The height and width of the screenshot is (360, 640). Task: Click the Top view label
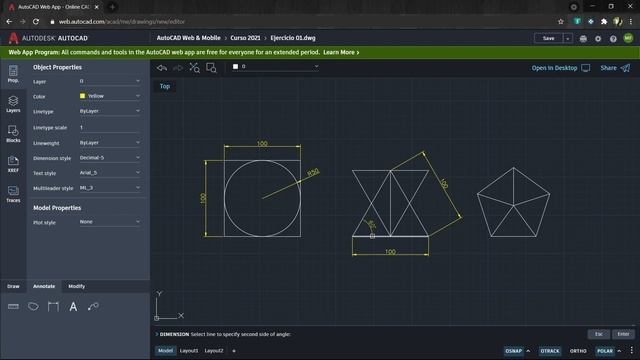point(165,86)
